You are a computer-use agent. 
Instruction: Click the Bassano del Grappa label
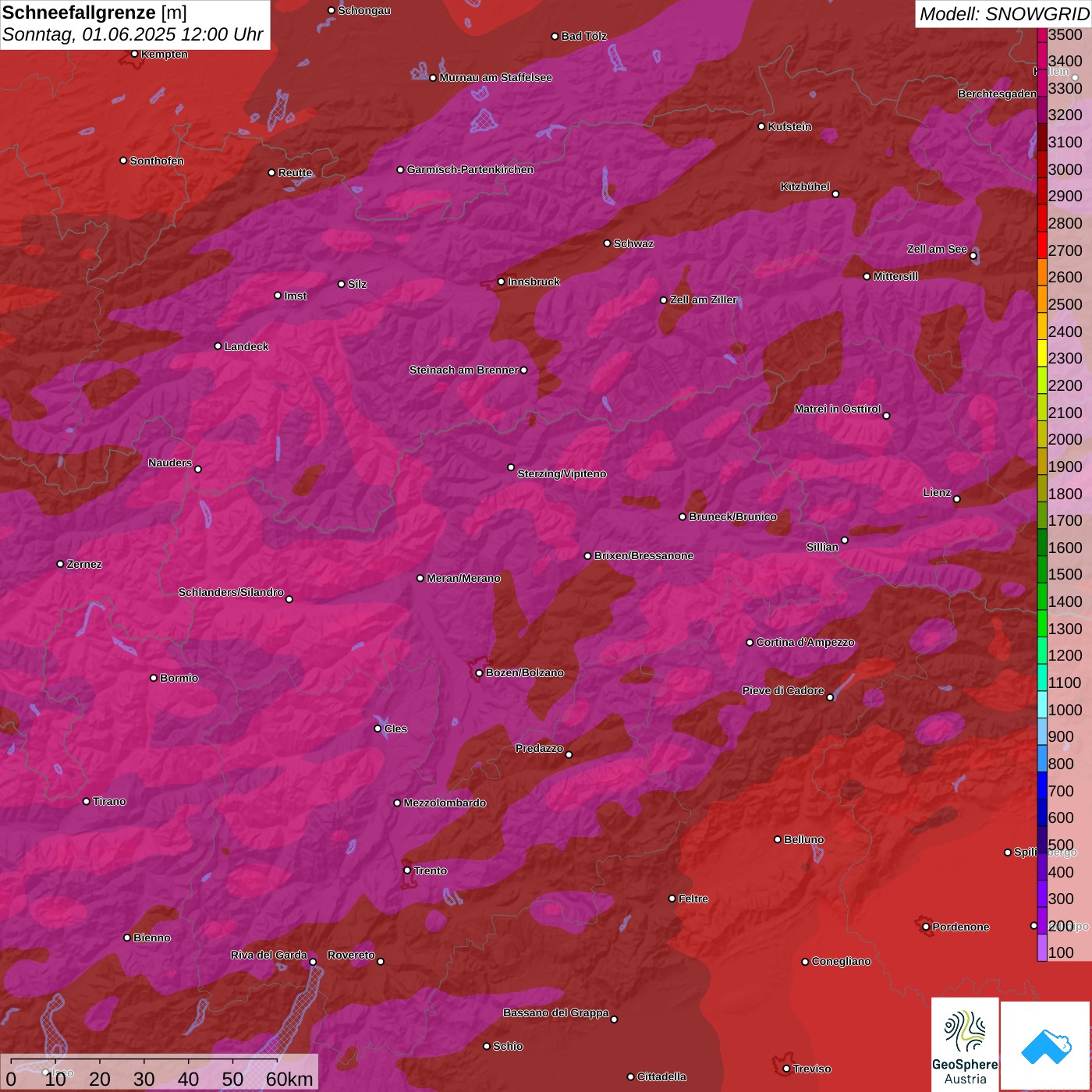(556, 1012)
